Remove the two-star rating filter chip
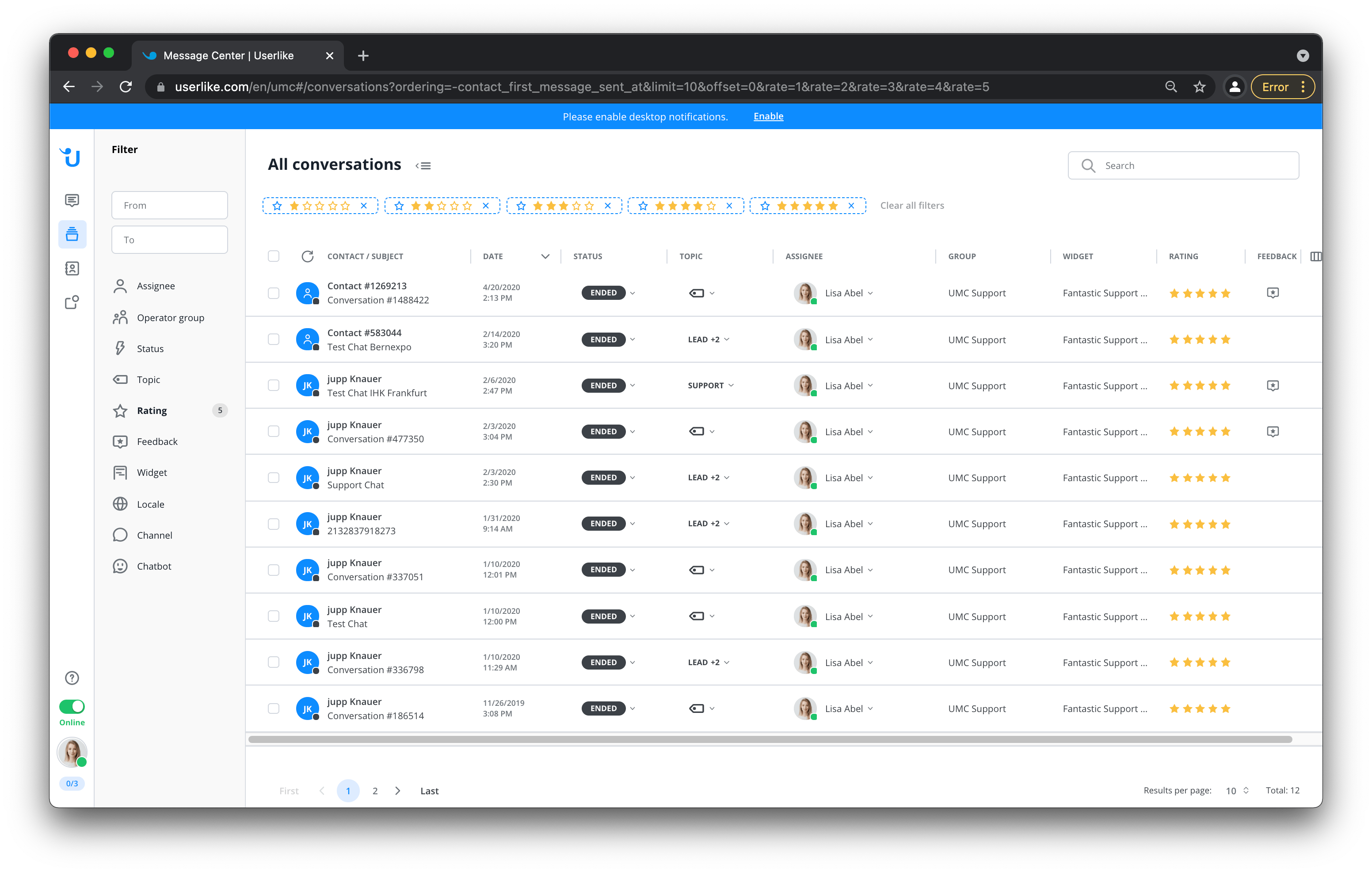This screenshot has height=873, width=1372. coord(485,205)
